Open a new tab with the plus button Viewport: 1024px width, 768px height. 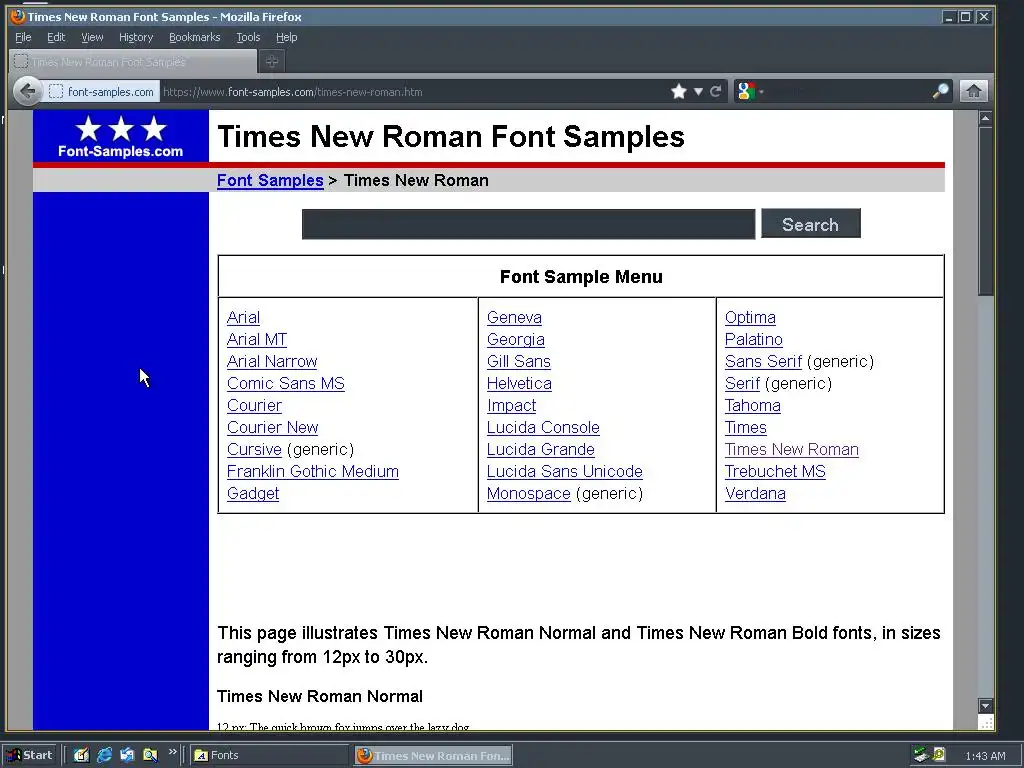click(272, 61)
